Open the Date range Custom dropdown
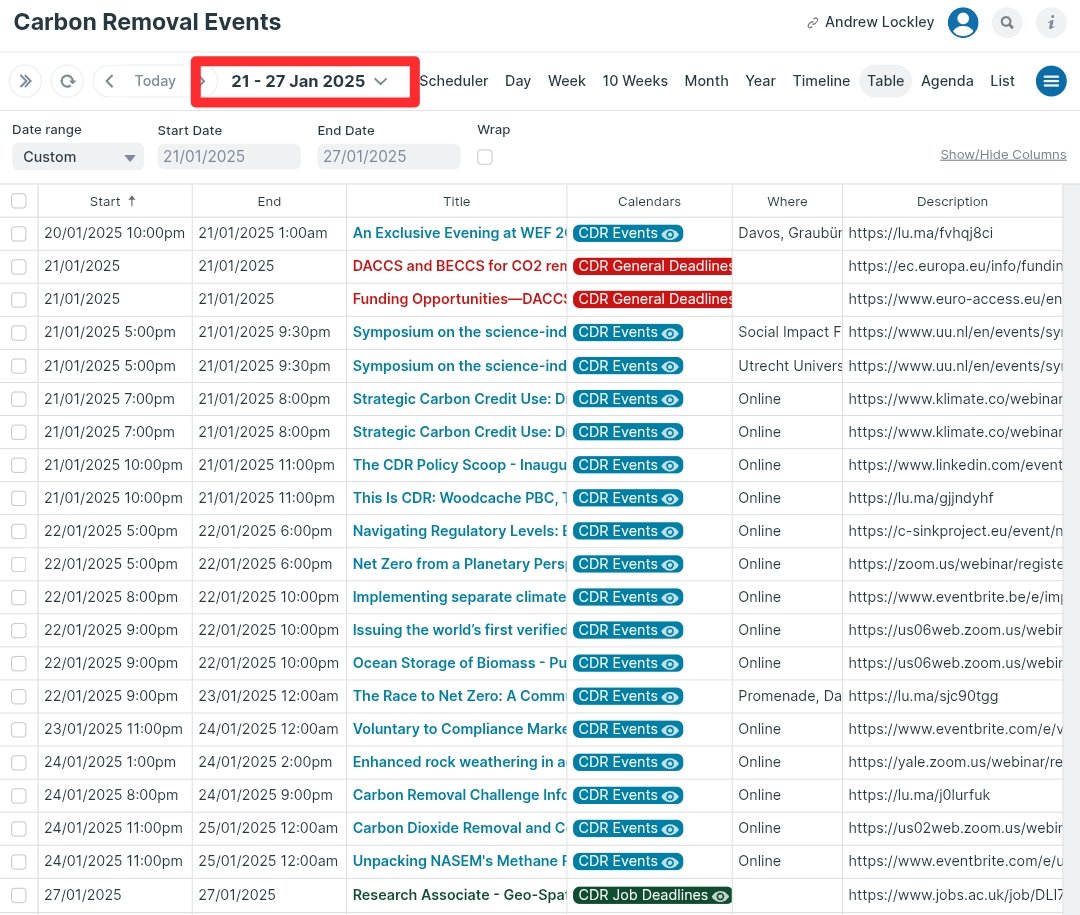Screen dimensions: 1080x915 click(78, 157)
